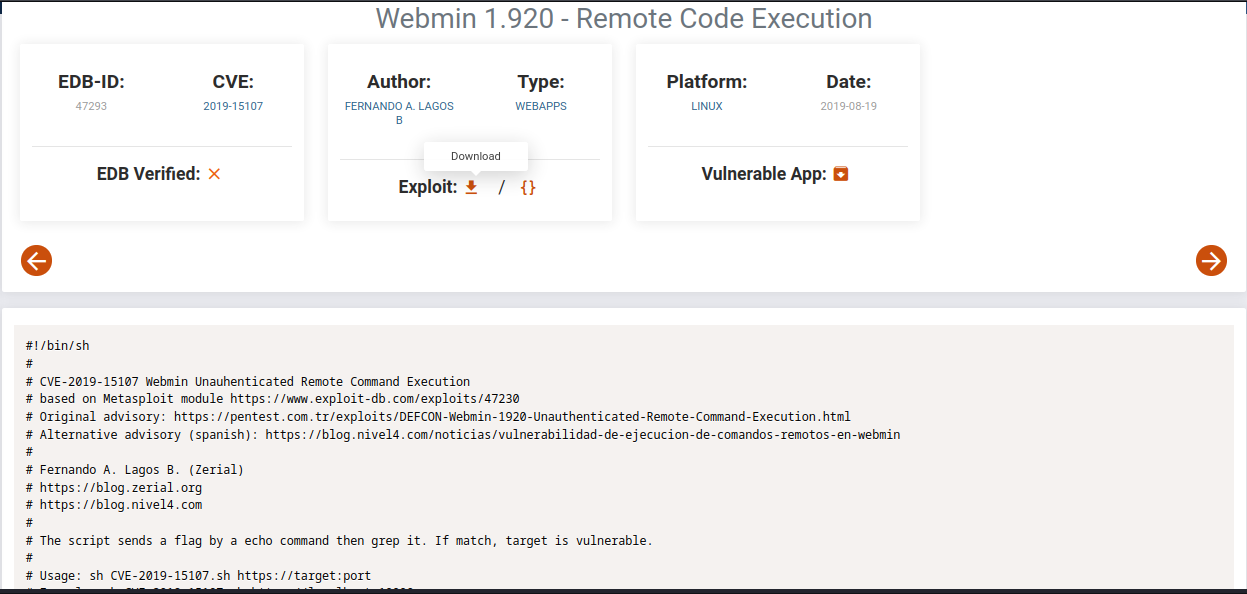Image resolution: width=1247 pixels, height=594 pixels.
Task: Click the #!/bin/sh line in code block
Action: pos(58,346)
